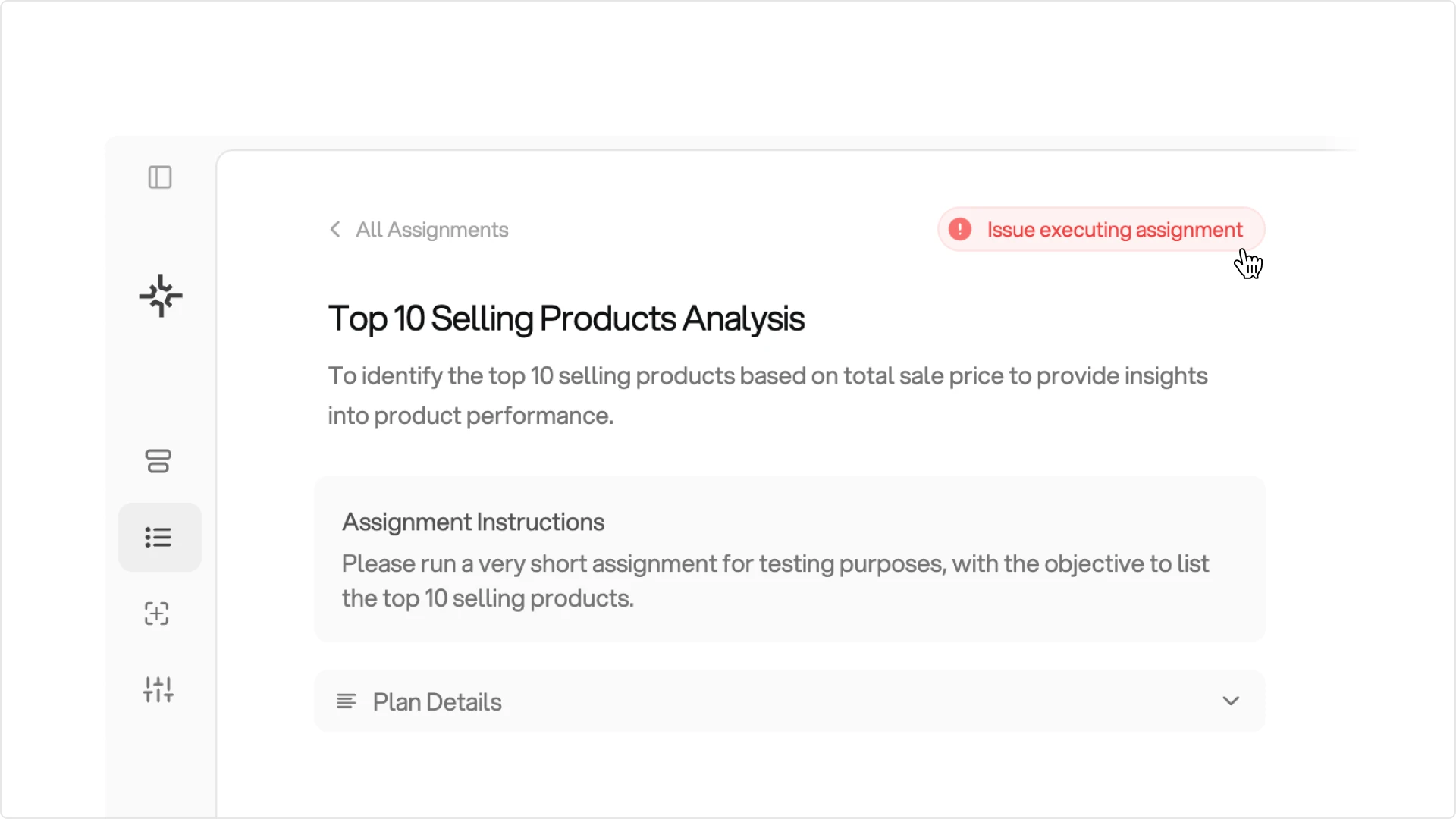
Task: Expand the Plan Details section
Action: (789, 701)
